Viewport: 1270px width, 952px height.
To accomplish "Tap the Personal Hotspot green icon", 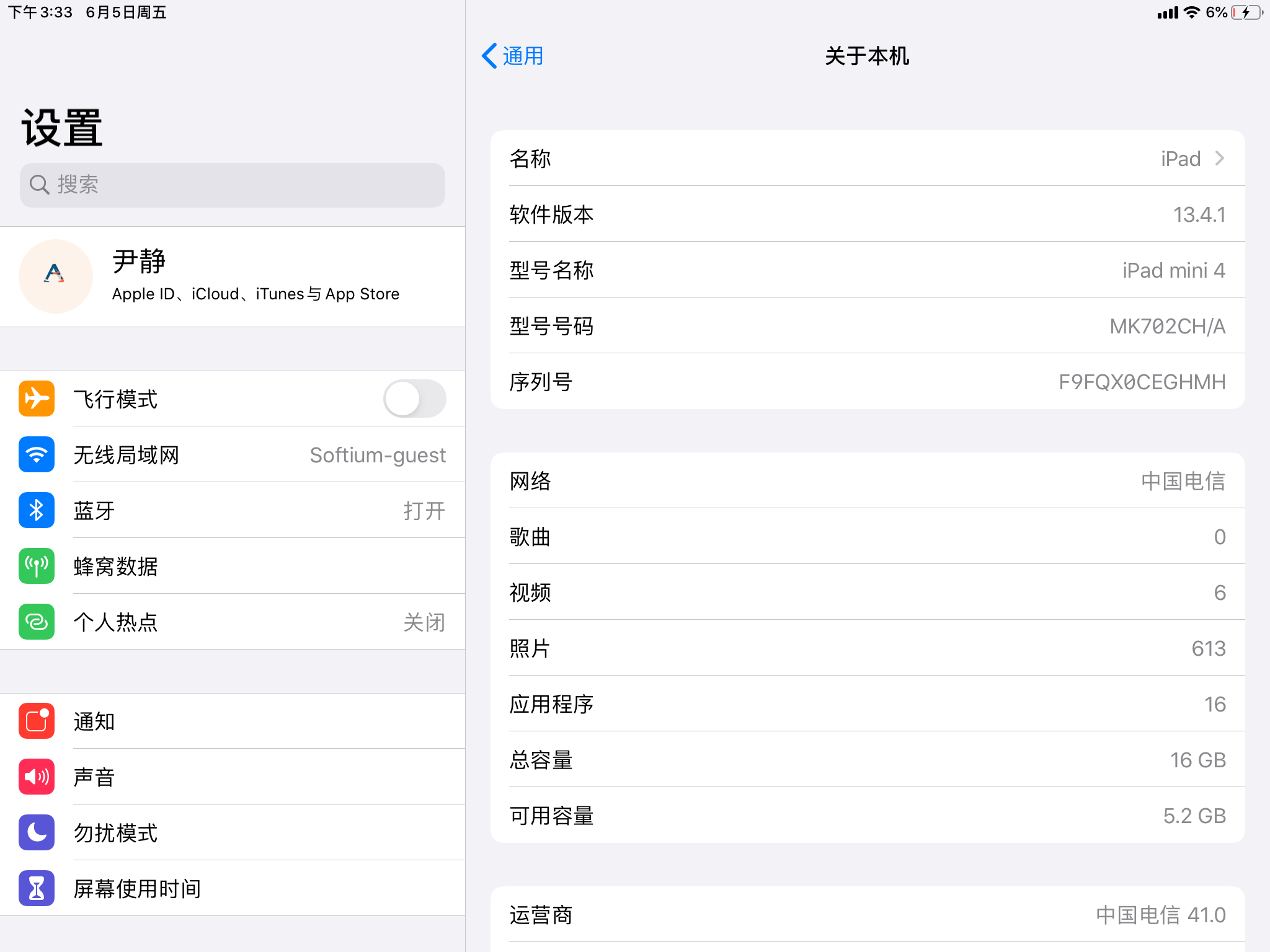I will (x=37, y=622).
